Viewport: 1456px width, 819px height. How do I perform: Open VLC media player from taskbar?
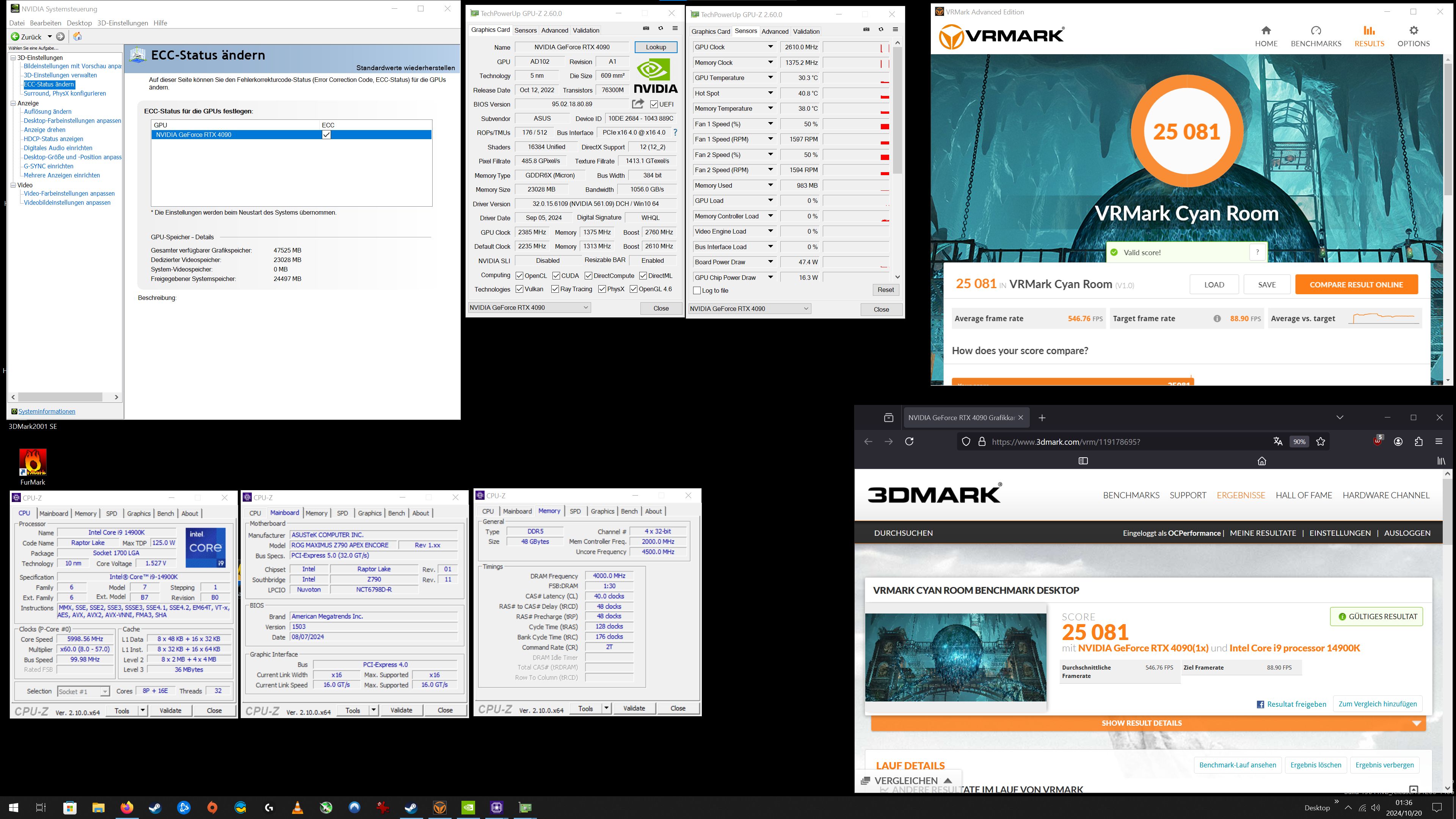pyautogui.click(x=297, y=807)
